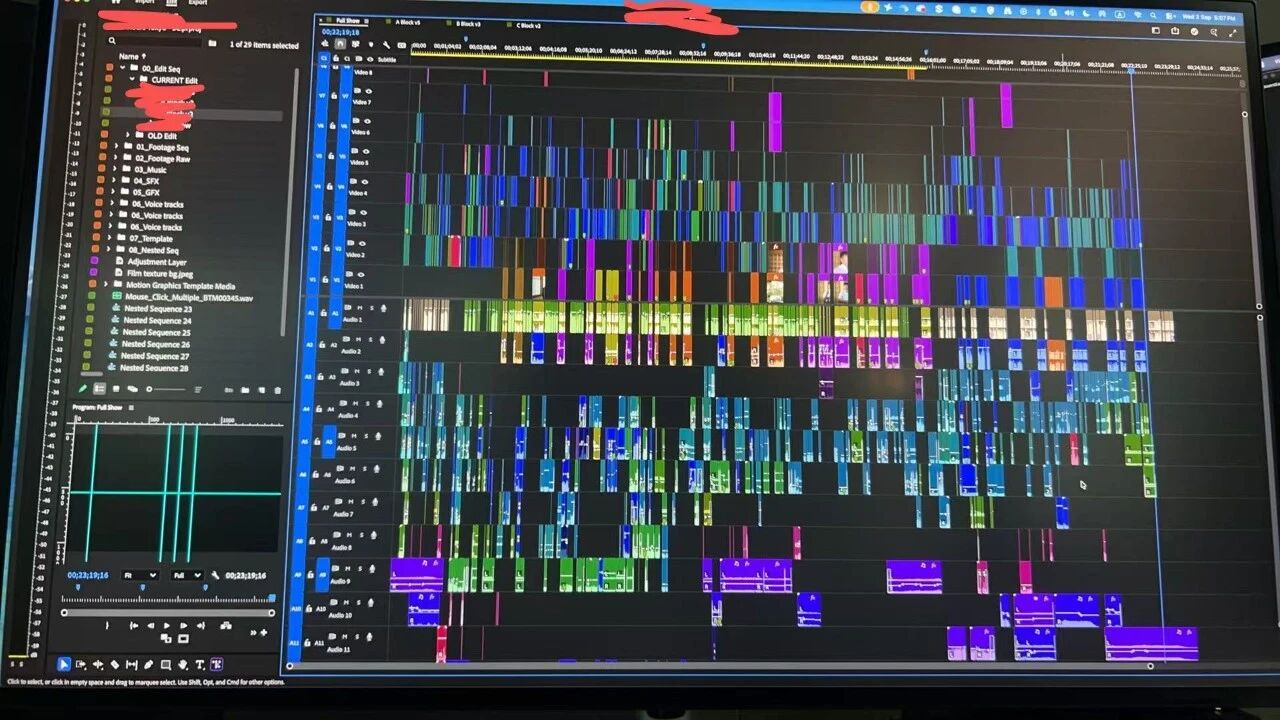The height and width of the screenshot is (720, 1280).
Task: Click the Program monitor wrench settings icon
Action: click(215, 575)
